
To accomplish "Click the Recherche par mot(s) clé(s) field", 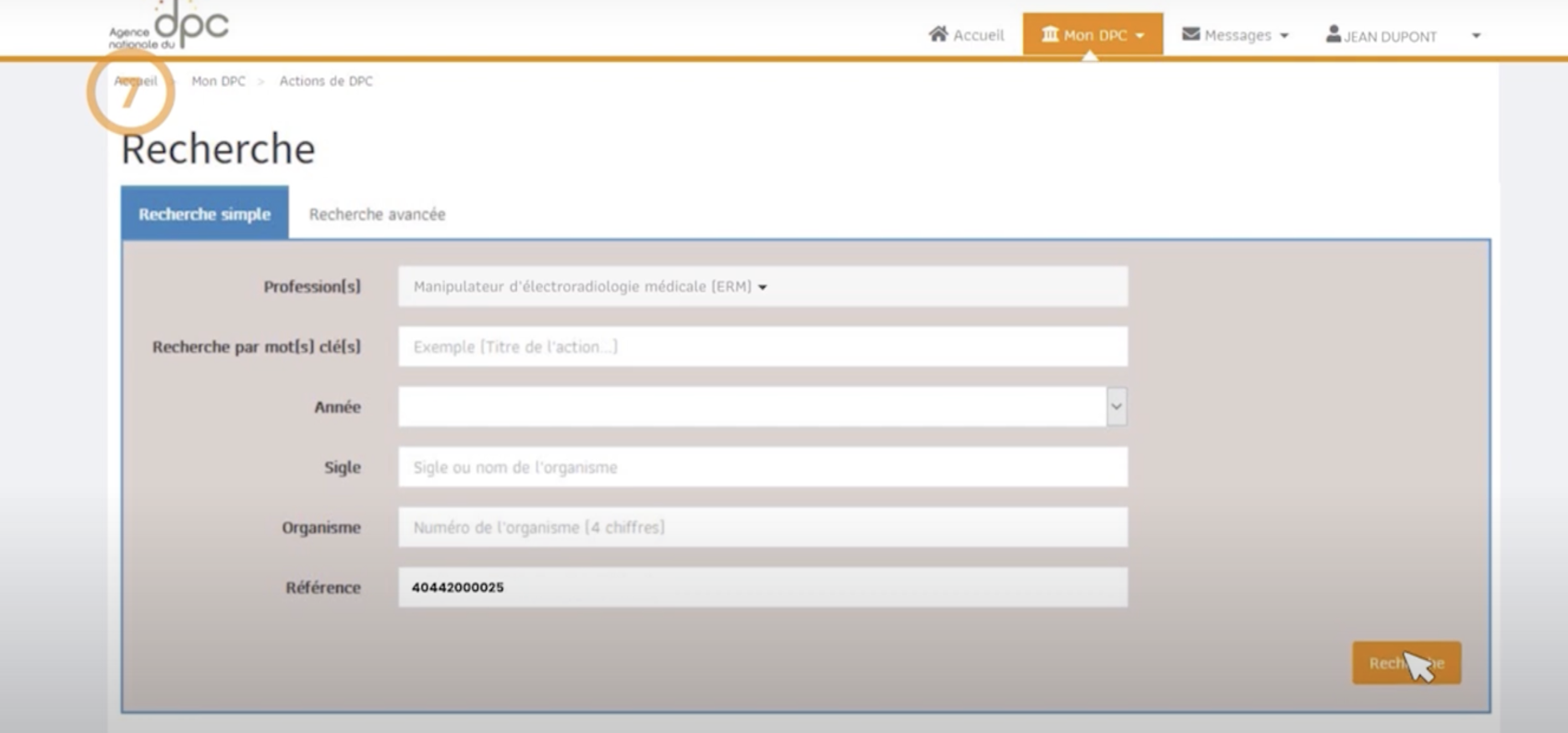I will tap(763, 346).
